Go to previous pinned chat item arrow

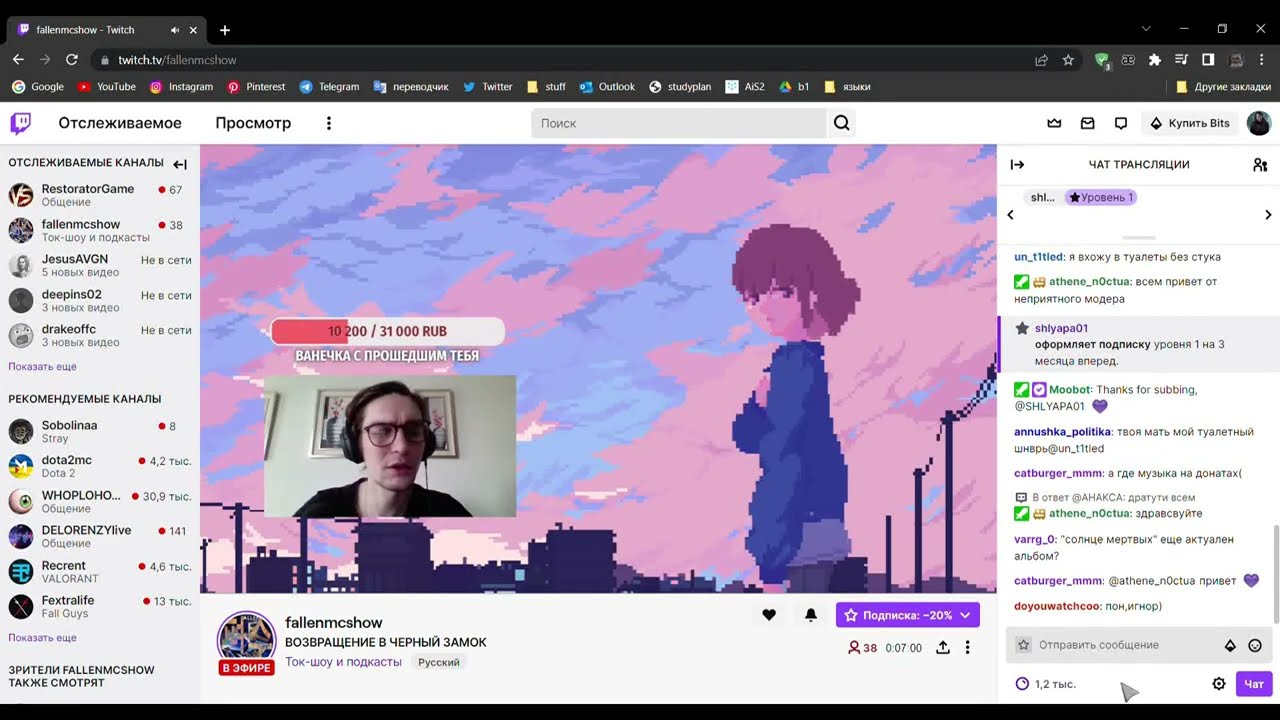(x=1010, y=215)
